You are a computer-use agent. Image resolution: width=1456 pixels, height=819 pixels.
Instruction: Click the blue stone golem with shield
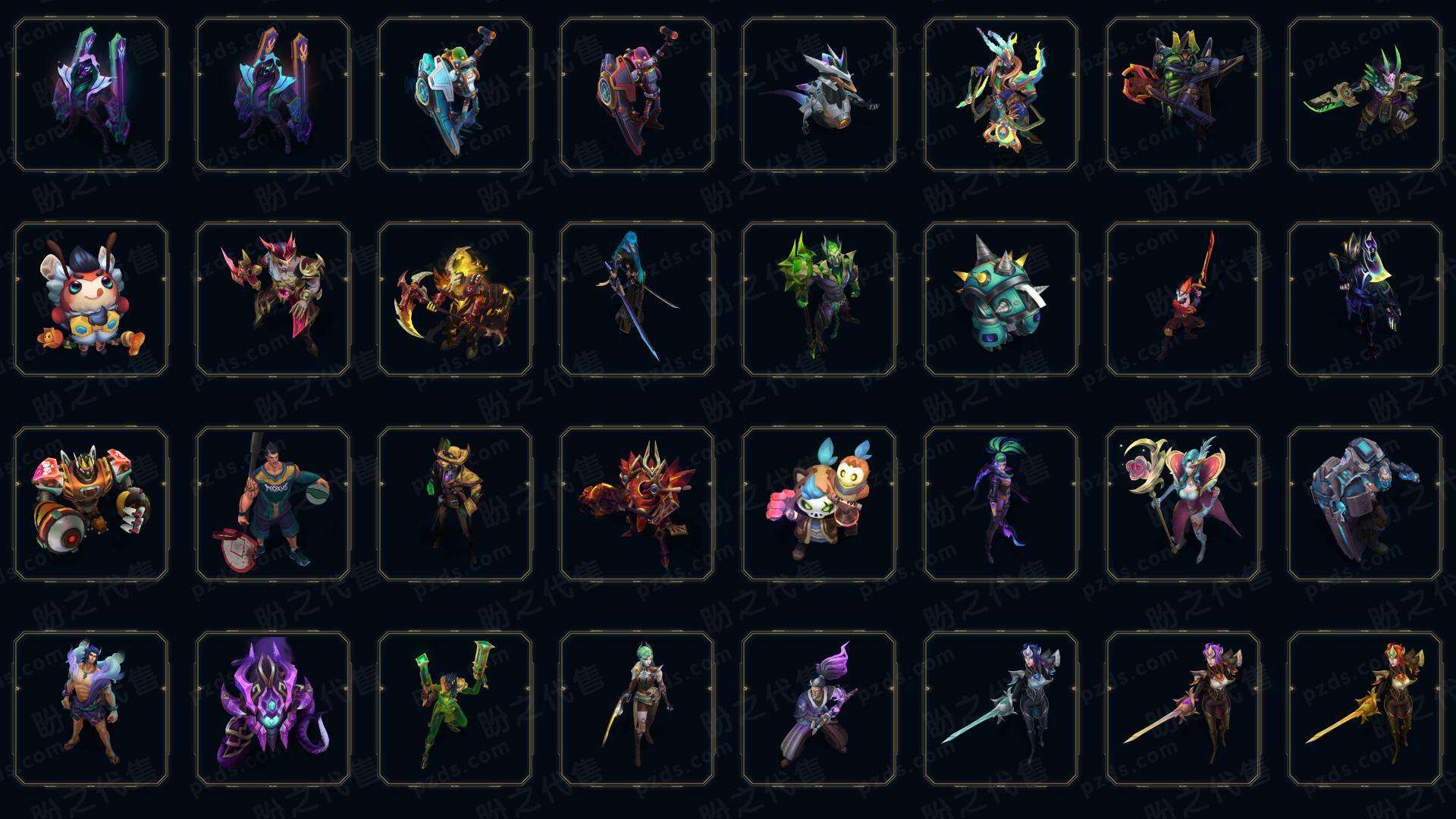(1365, 504)
